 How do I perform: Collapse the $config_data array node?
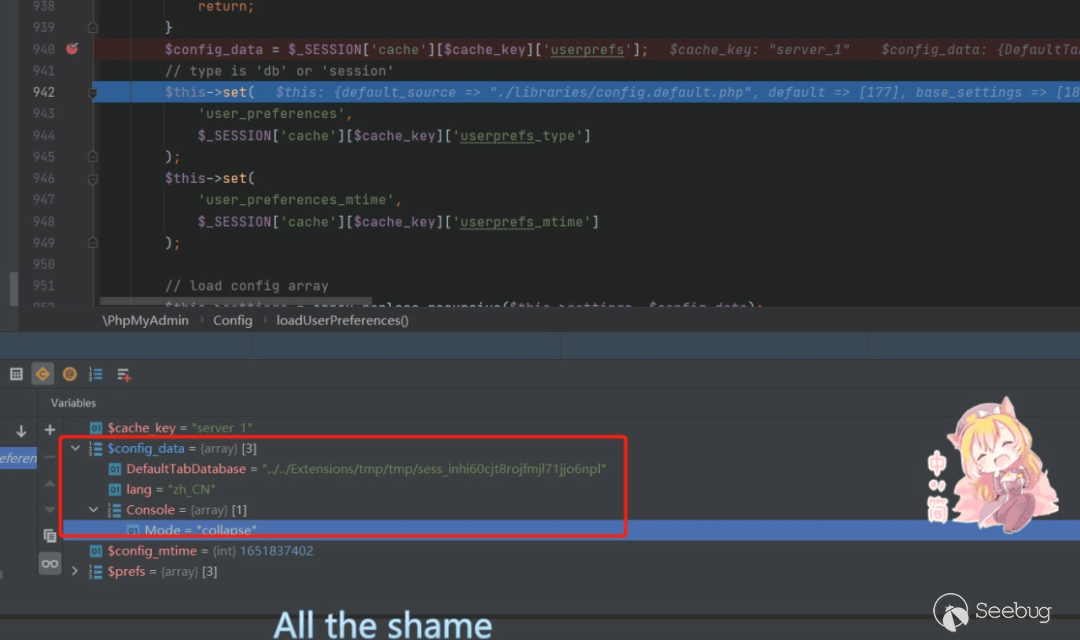point(75,448)
